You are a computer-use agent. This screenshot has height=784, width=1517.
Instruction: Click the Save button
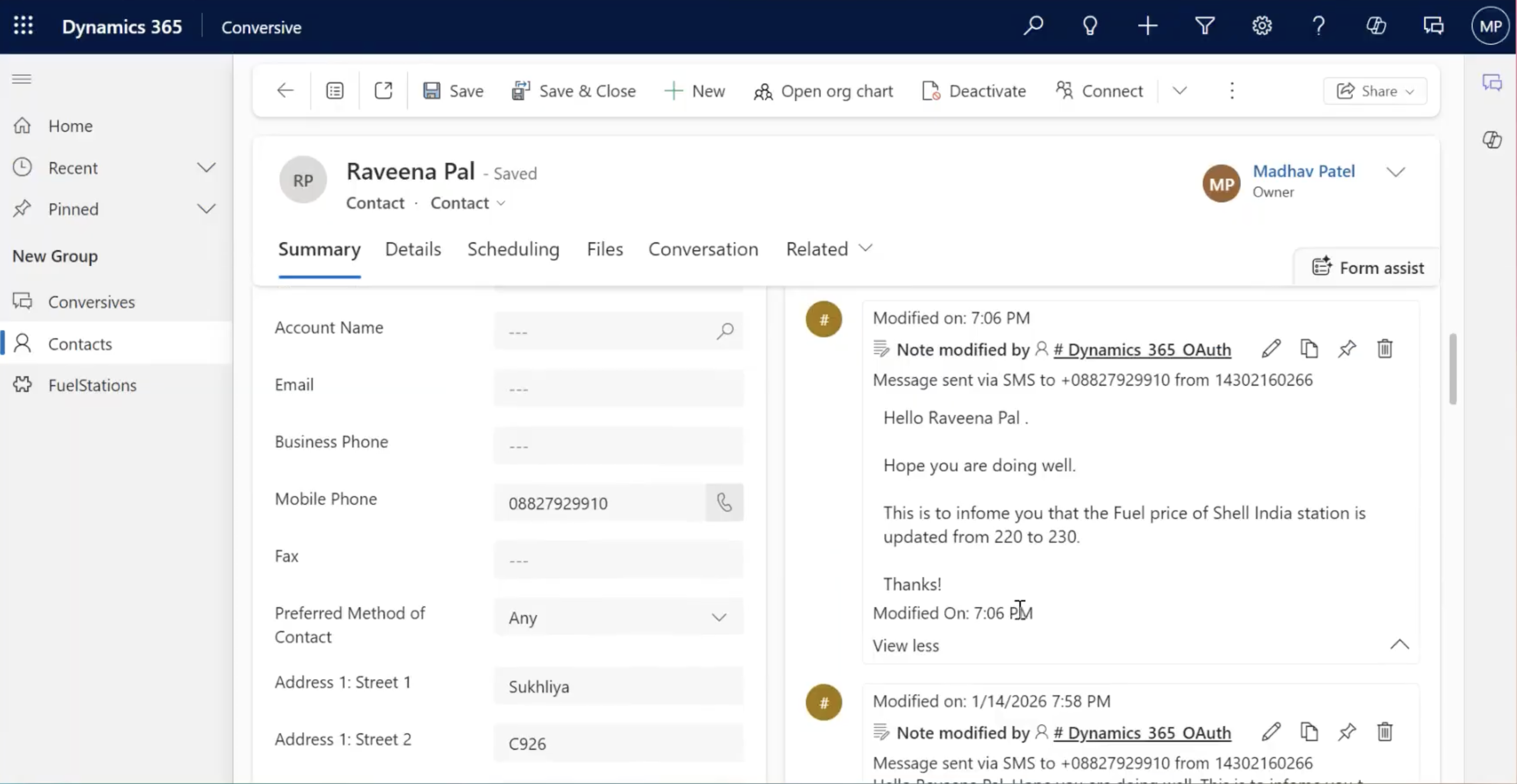pos(453,91)
